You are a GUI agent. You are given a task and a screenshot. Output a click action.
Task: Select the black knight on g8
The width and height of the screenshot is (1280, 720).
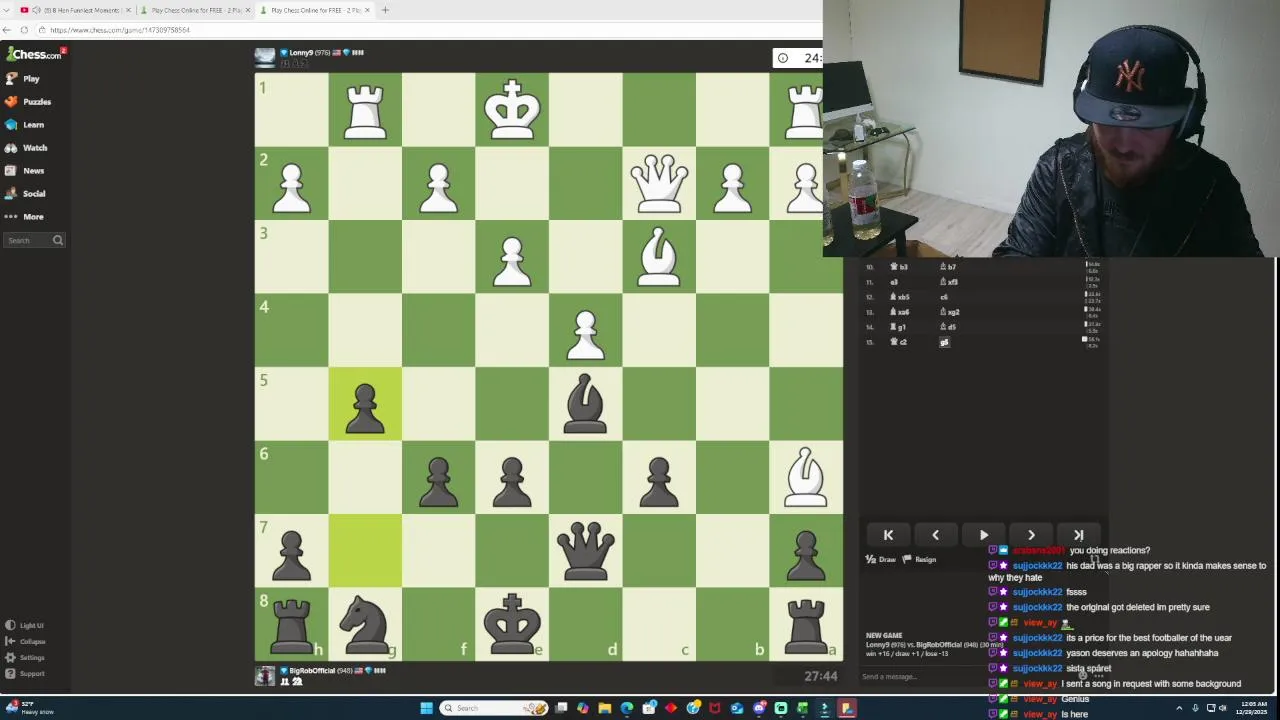pos(365,624)
